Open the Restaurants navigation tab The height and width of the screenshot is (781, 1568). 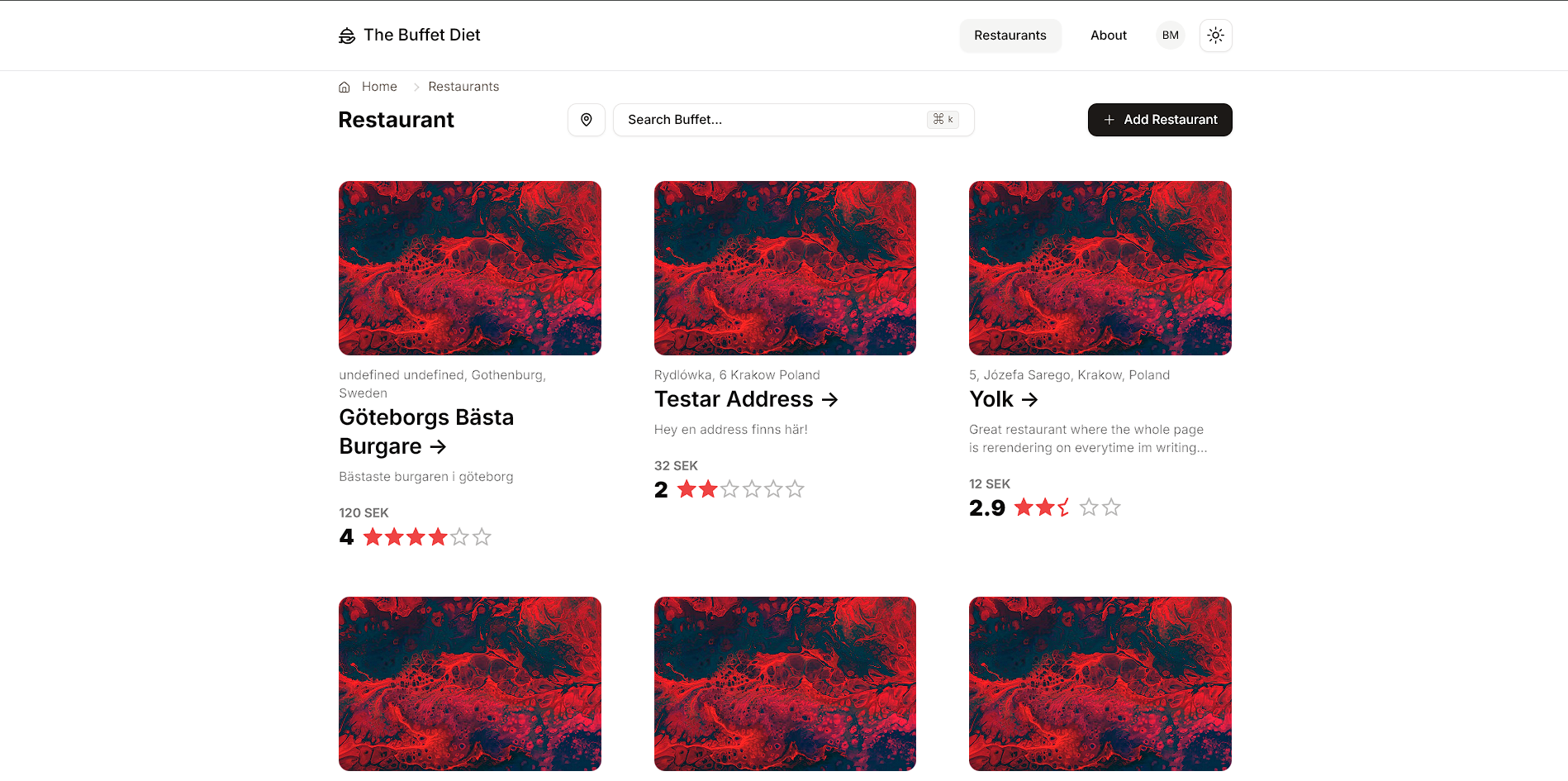pyautogui.click(x=1010, y=36)
